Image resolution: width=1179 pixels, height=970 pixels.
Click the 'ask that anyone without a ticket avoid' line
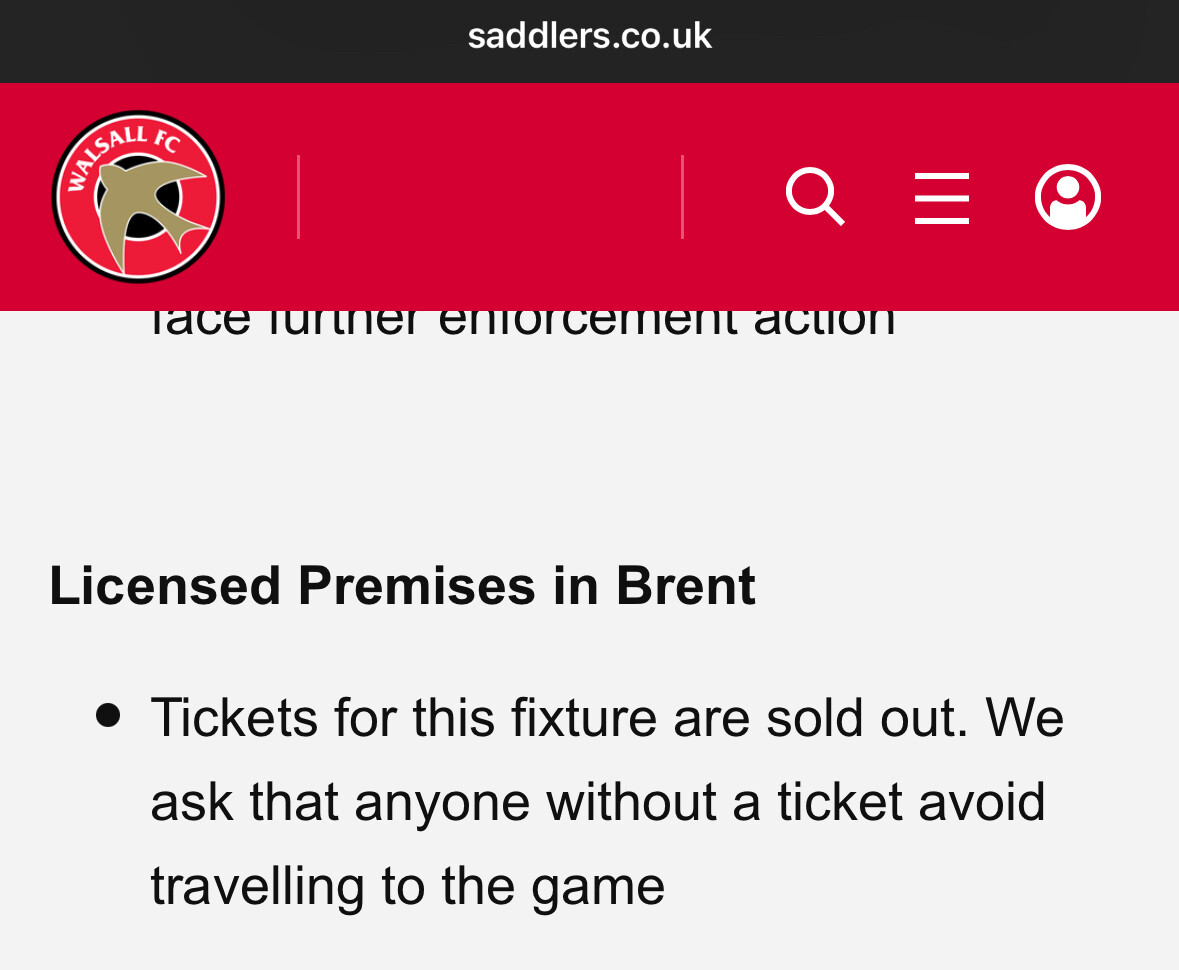click(x=597, y=801)
